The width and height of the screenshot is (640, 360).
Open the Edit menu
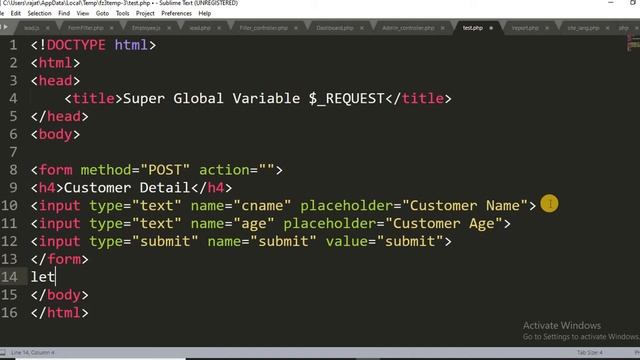(x=16, y=13)
